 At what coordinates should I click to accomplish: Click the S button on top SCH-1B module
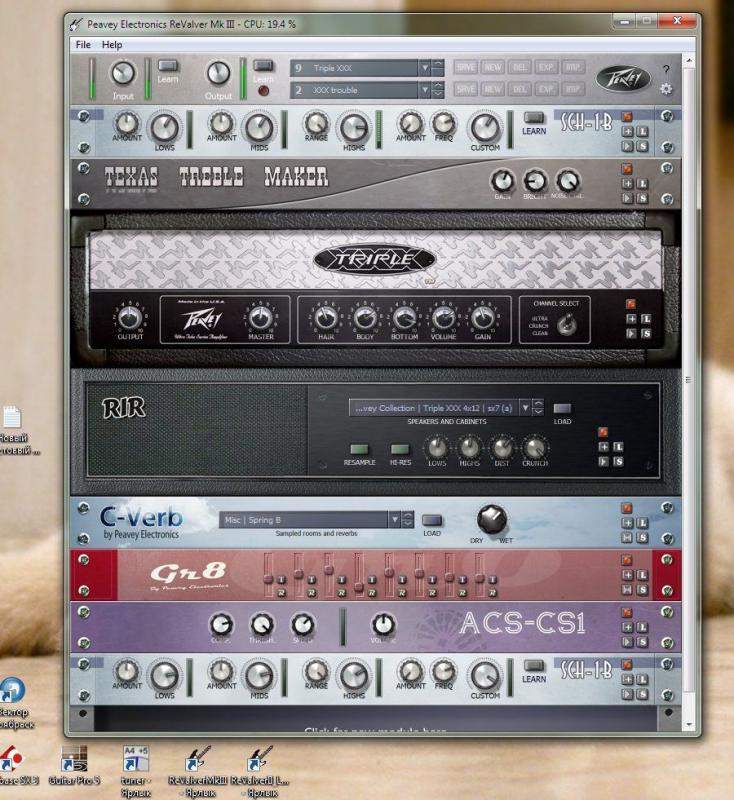(643, 146)
